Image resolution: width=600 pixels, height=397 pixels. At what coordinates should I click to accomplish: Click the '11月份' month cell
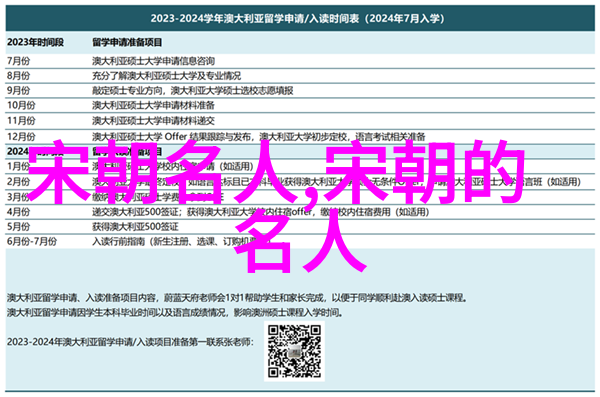(x=21, y=121)
